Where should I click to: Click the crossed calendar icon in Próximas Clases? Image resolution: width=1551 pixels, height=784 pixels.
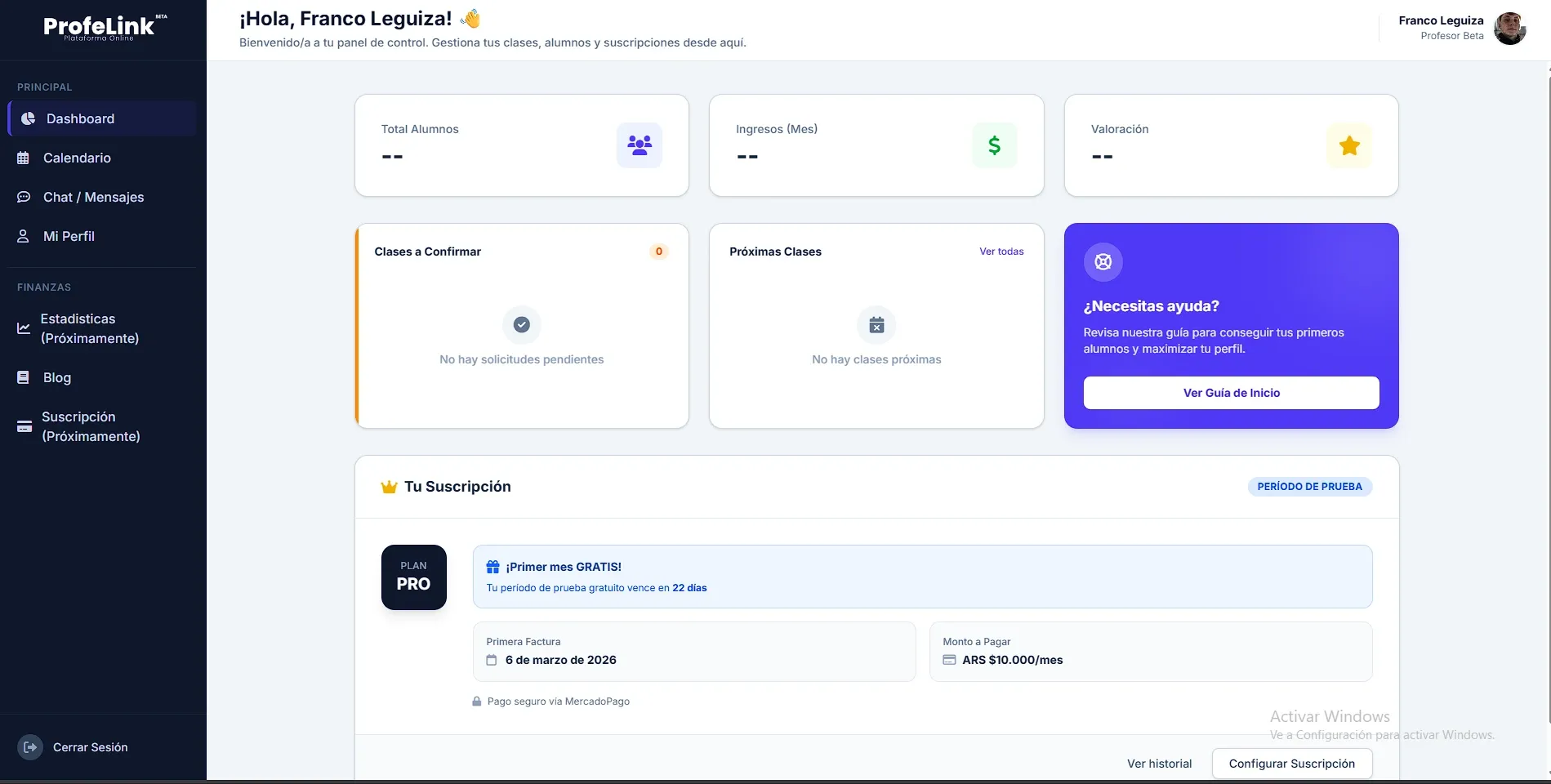coord(876,325)
